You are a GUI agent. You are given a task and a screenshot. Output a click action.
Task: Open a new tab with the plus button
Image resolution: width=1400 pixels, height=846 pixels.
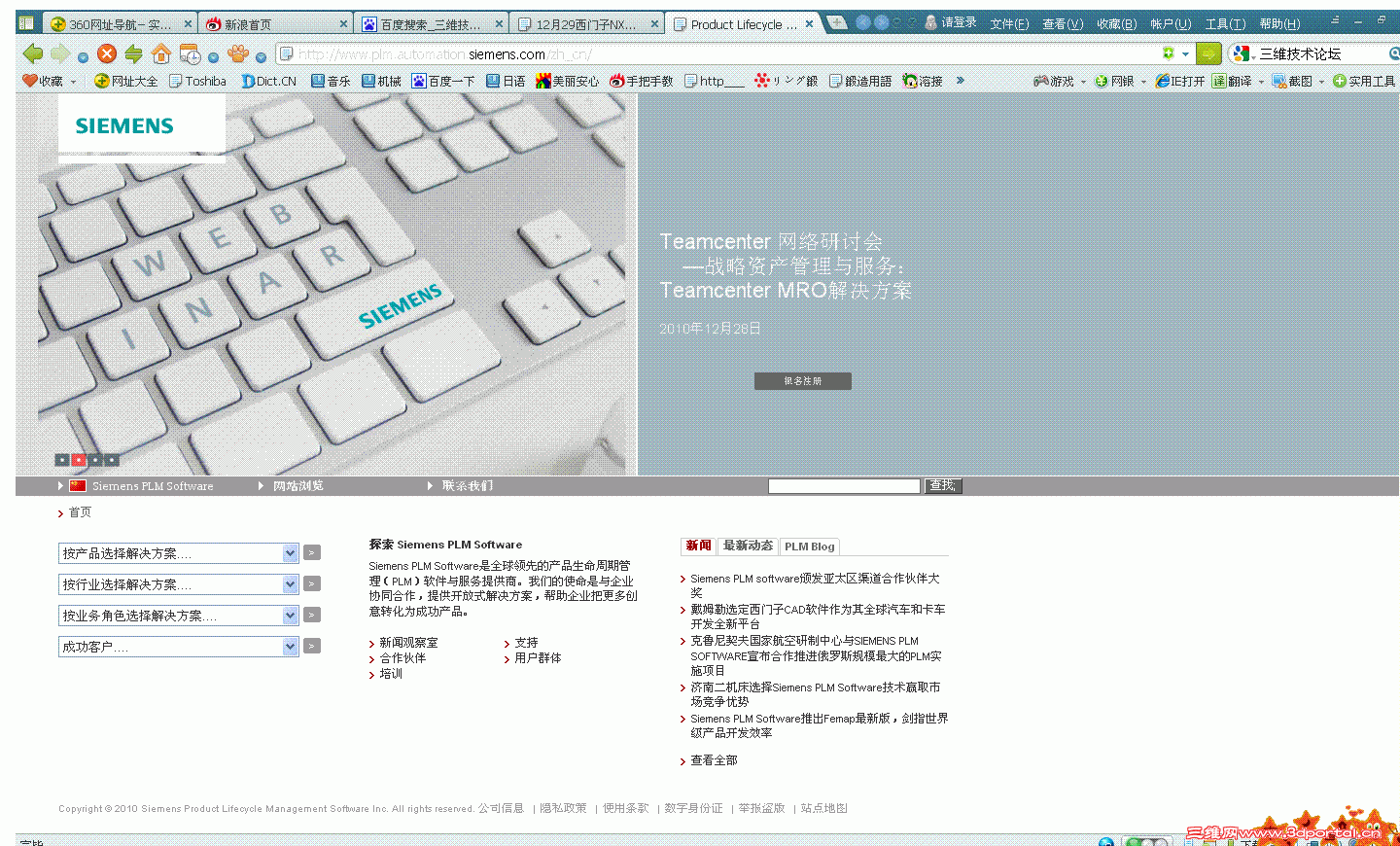pyautogui.click(x=836, y=21)
